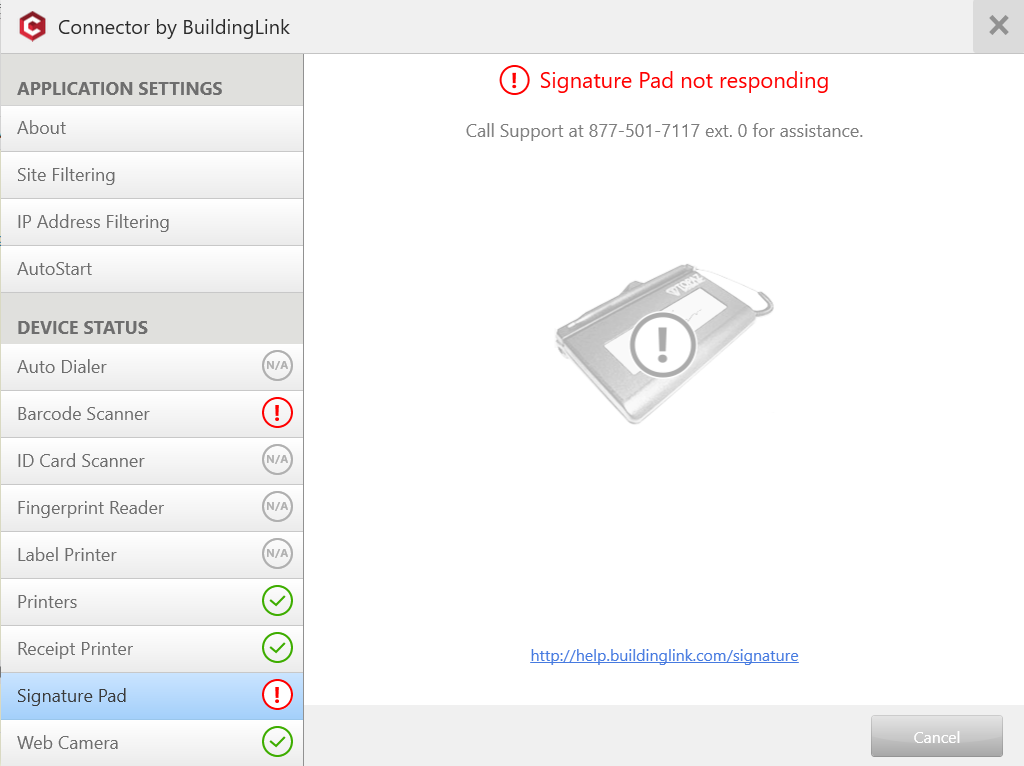This screenshot has width=1024, height=766.
Task: Select ID Card Scanner device status
Action: click(x=152, y=461)
